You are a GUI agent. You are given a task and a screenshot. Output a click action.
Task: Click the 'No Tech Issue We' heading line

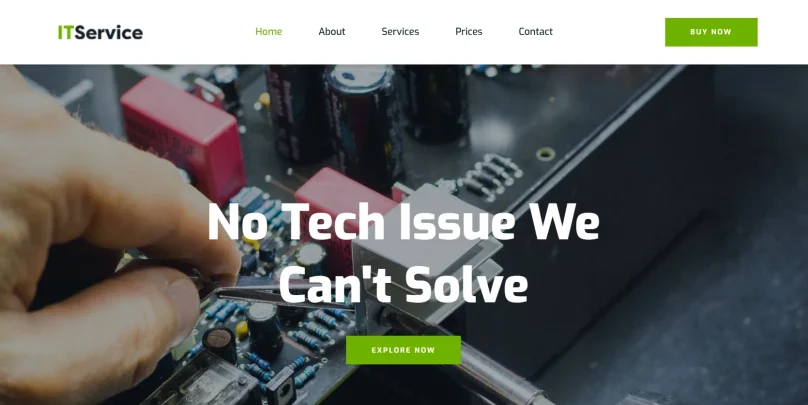(x=403, y=222)
